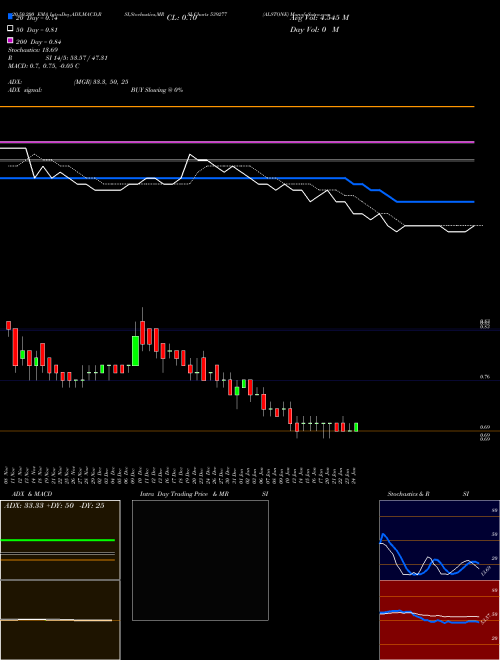This screenshot has height=660, width=500.
Task: Click the tall green candlestick in the price chart
Action: click(x=136, y=351)
